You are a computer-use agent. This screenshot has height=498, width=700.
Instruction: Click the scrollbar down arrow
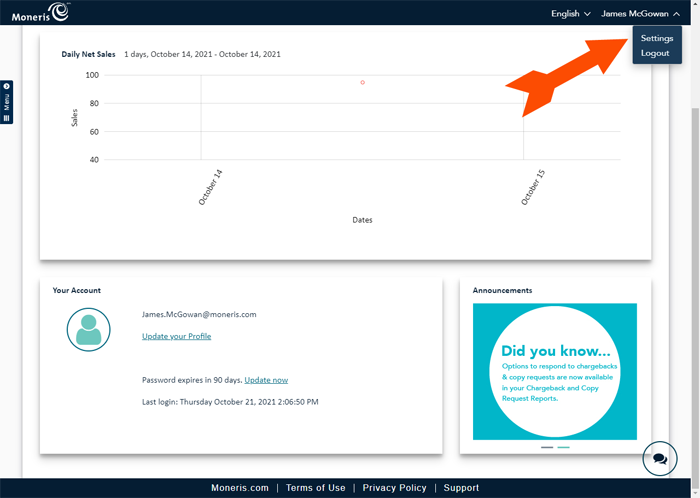coord(694,471)
